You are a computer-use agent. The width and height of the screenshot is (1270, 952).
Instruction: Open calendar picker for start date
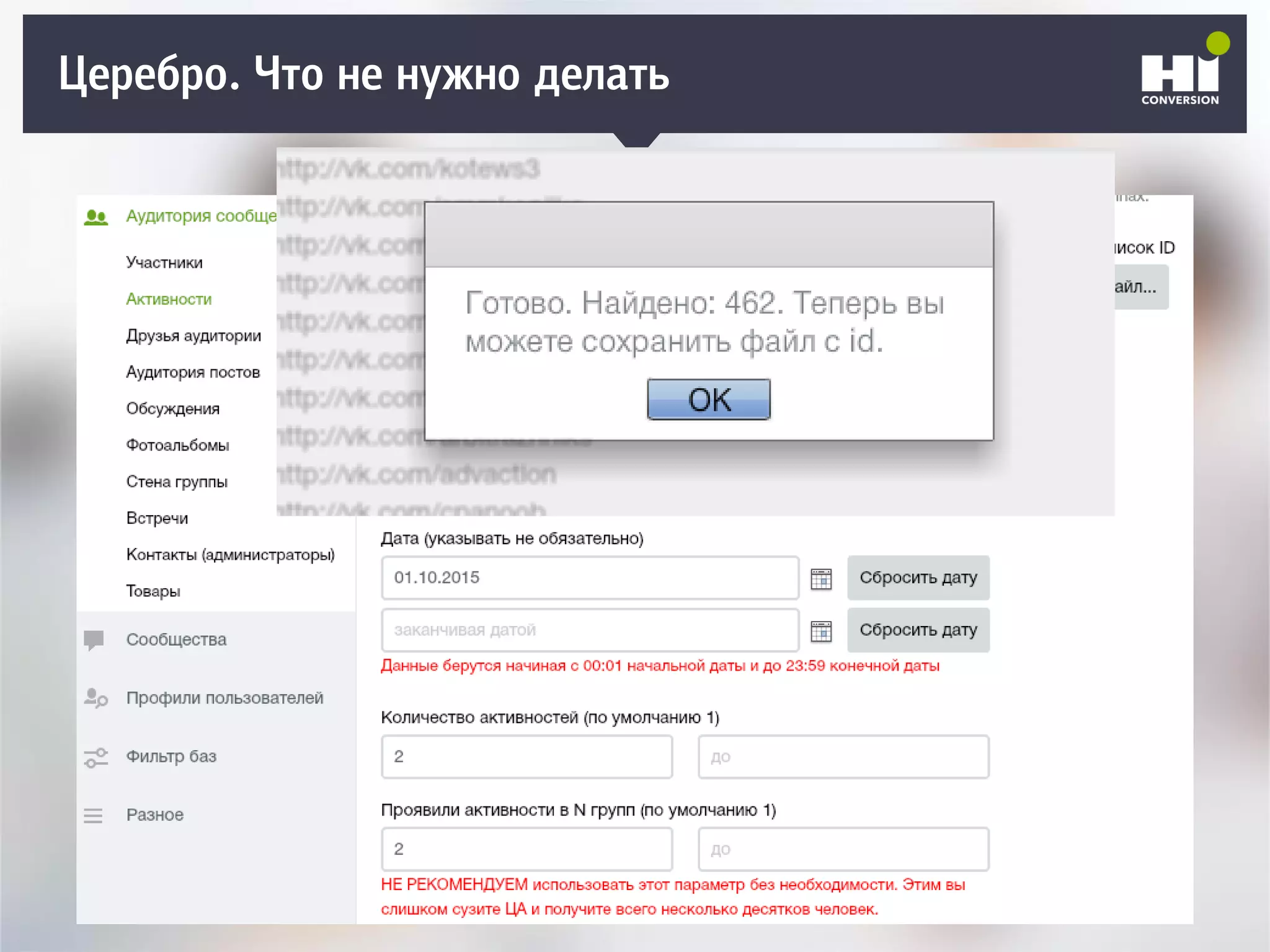pos(821,580)
